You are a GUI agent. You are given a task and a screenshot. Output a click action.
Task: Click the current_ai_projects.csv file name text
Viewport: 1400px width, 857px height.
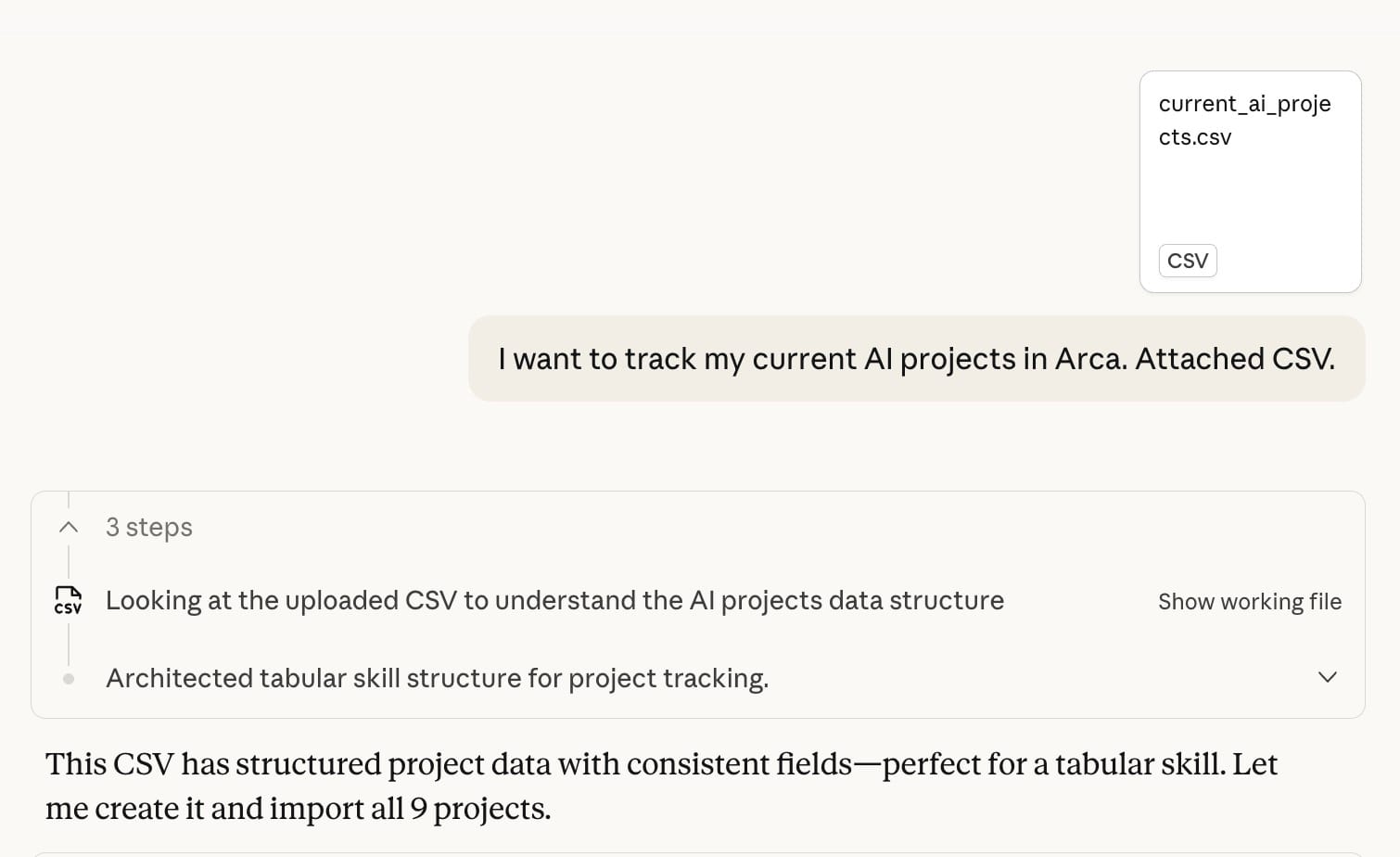point(1244,120)
